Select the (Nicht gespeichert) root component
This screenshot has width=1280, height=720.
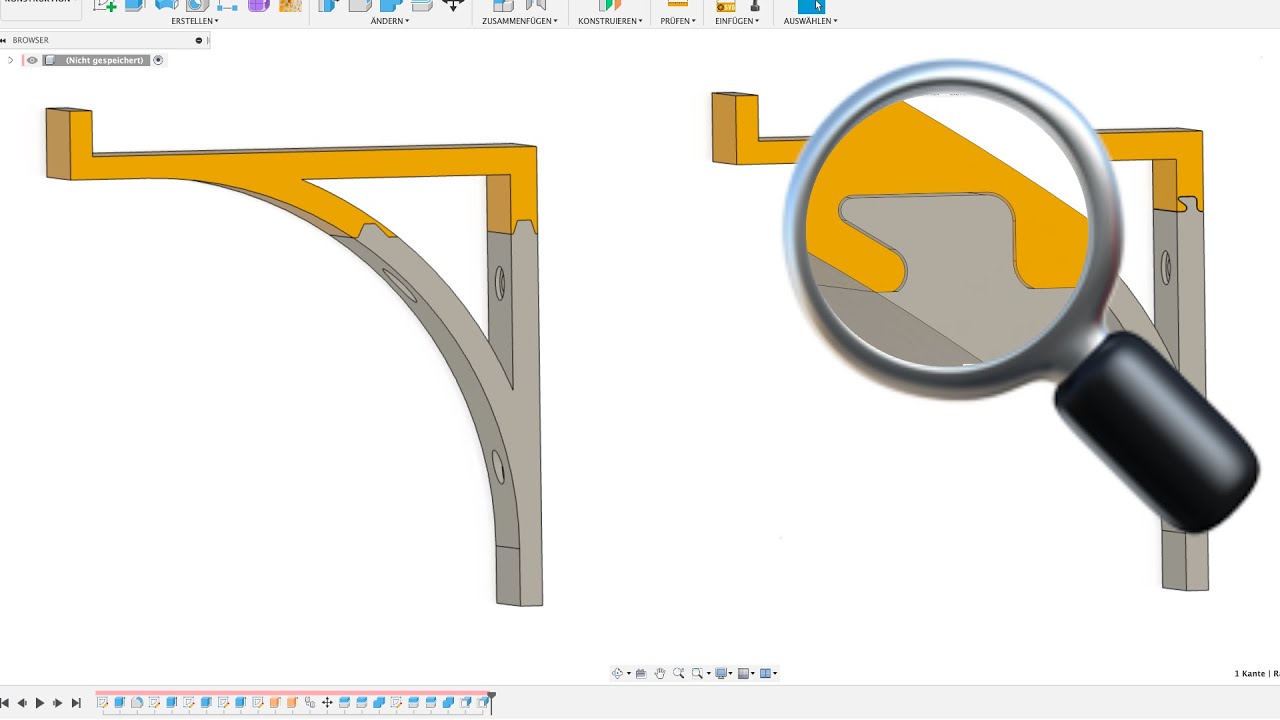[104, 60]
